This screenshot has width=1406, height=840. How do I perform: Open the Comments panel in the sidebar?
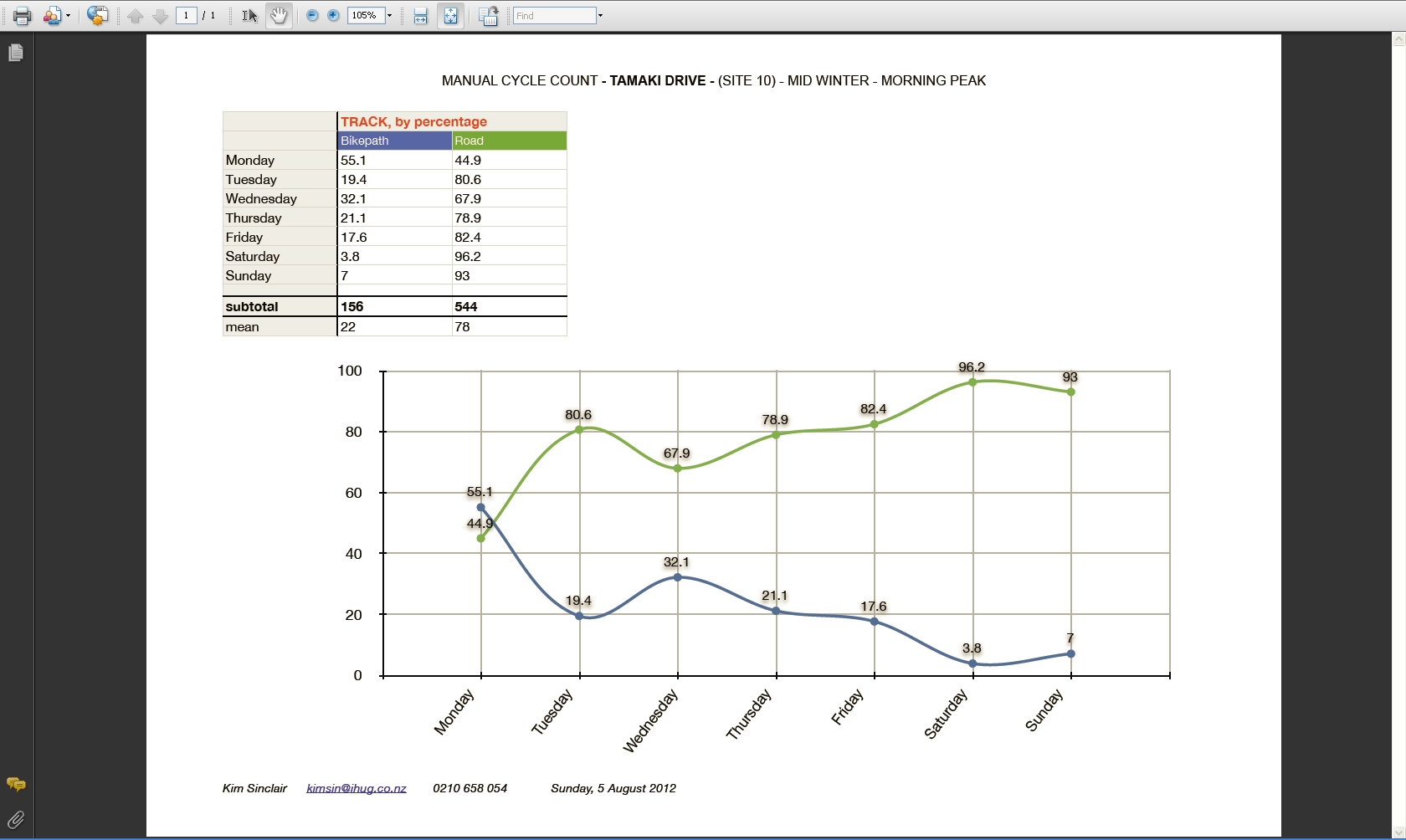(16, 784)
